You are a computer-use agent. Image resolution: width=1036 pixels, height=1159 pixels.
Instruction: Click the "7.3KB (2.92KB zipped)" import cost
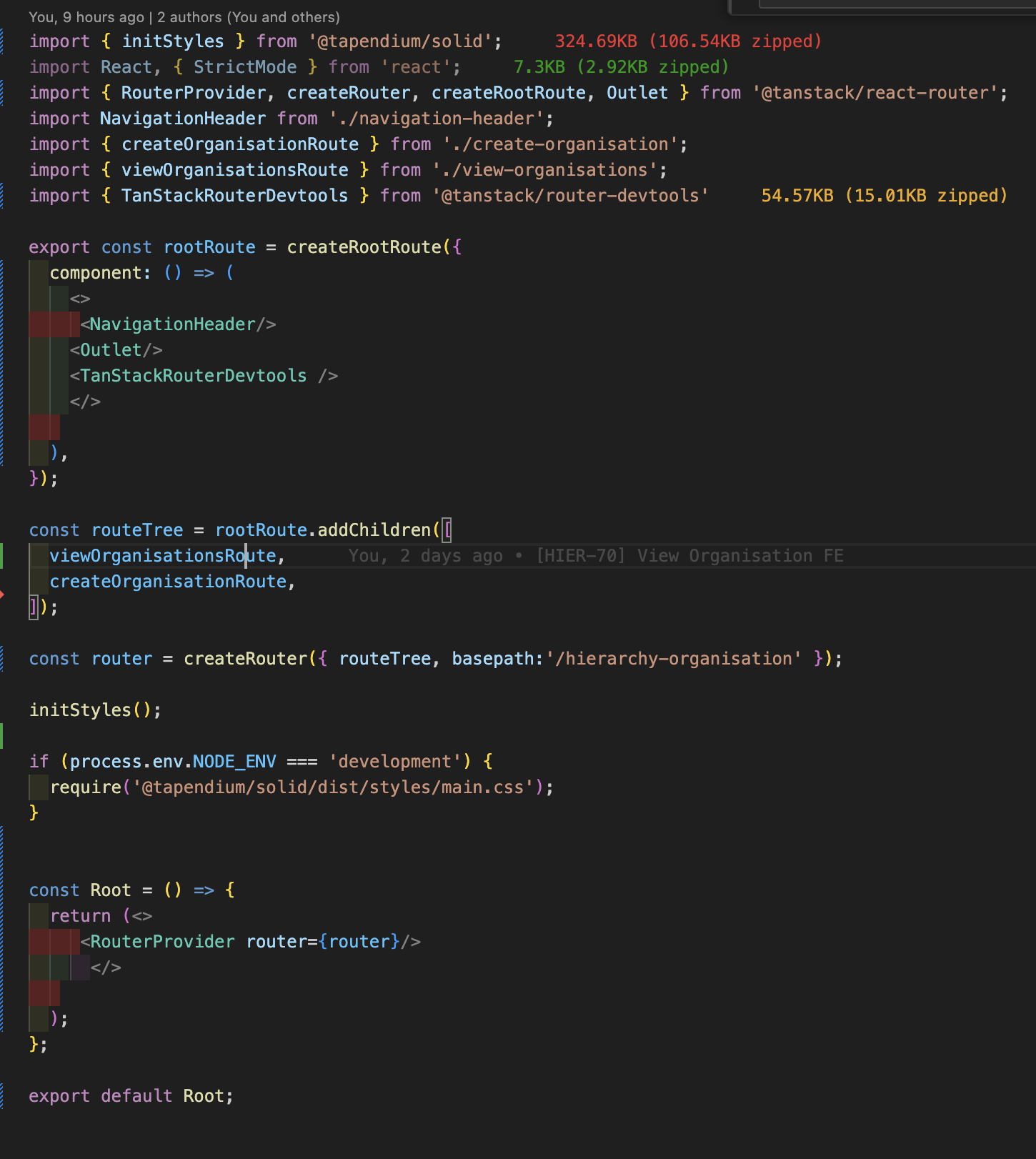621,67
